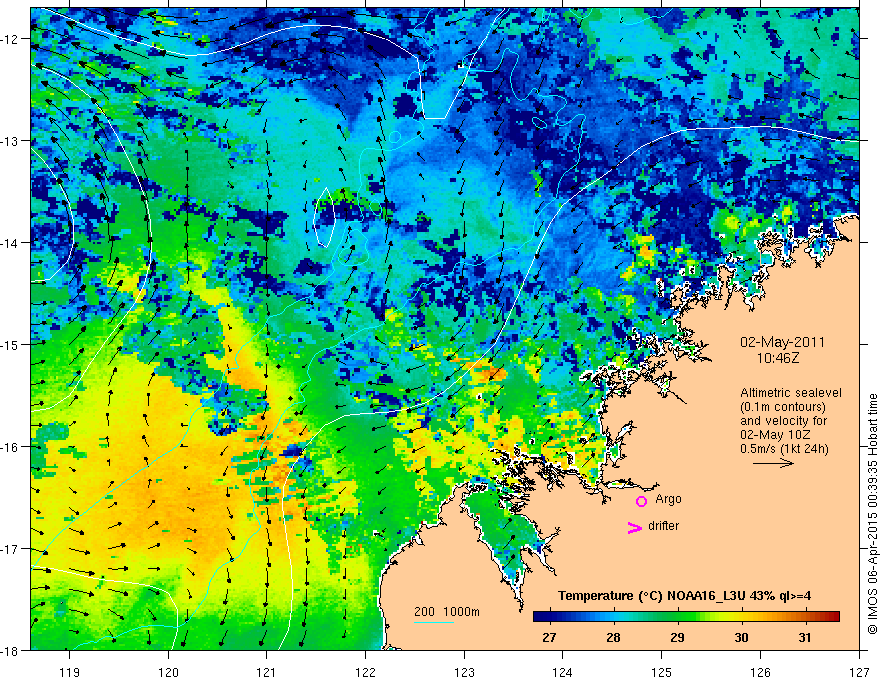The image size is (880, 680).
Task: Click longitude axis label 123
Action: 464,673
